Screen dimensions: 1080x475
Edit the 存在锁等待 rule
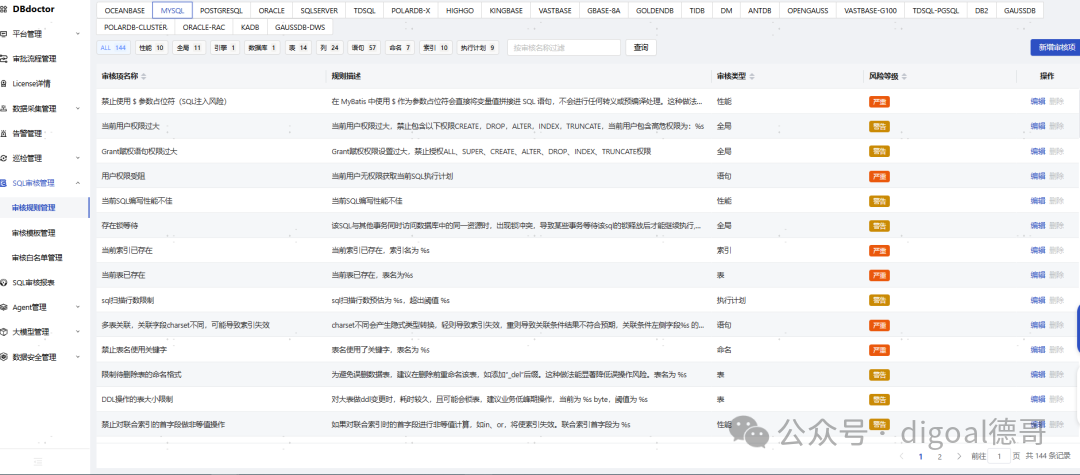point(1037,225)
